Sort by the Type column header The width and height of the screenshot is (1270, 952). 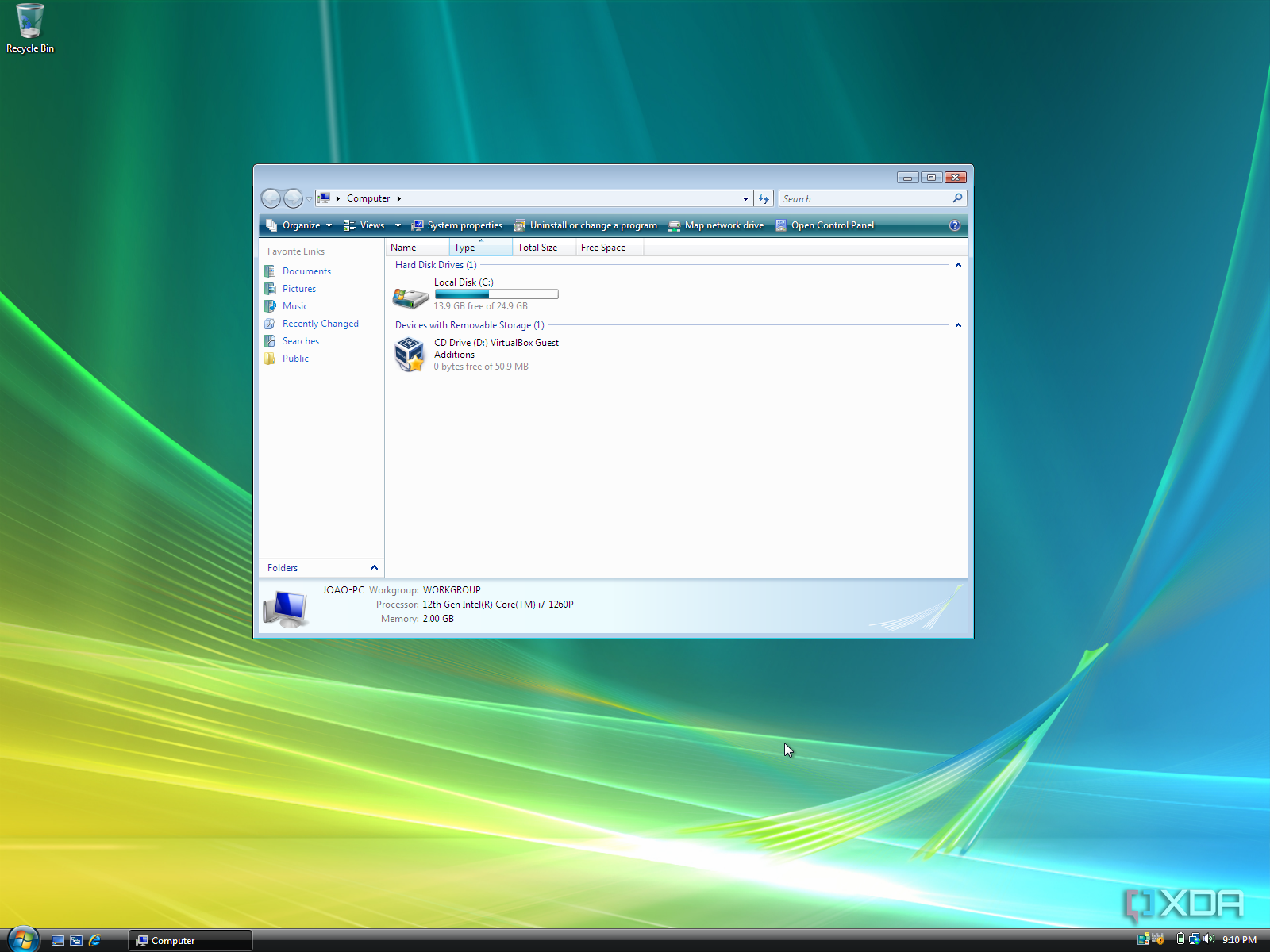[x=481, y=248]
